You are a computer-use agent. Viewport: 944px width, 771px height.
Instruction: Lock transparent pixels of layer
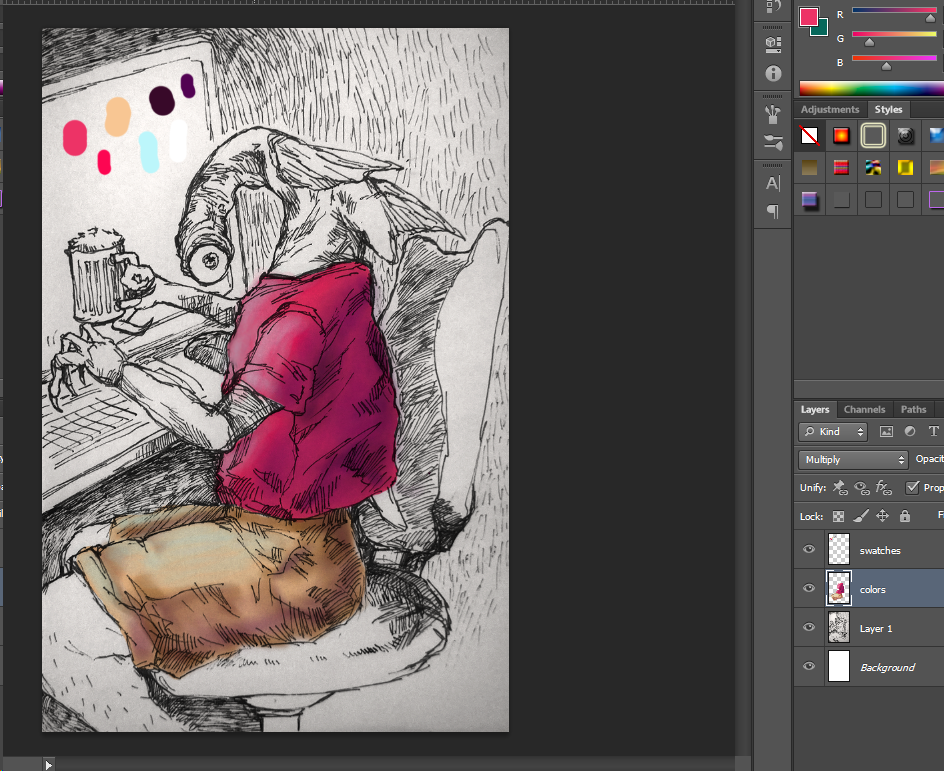click(838, 516)
